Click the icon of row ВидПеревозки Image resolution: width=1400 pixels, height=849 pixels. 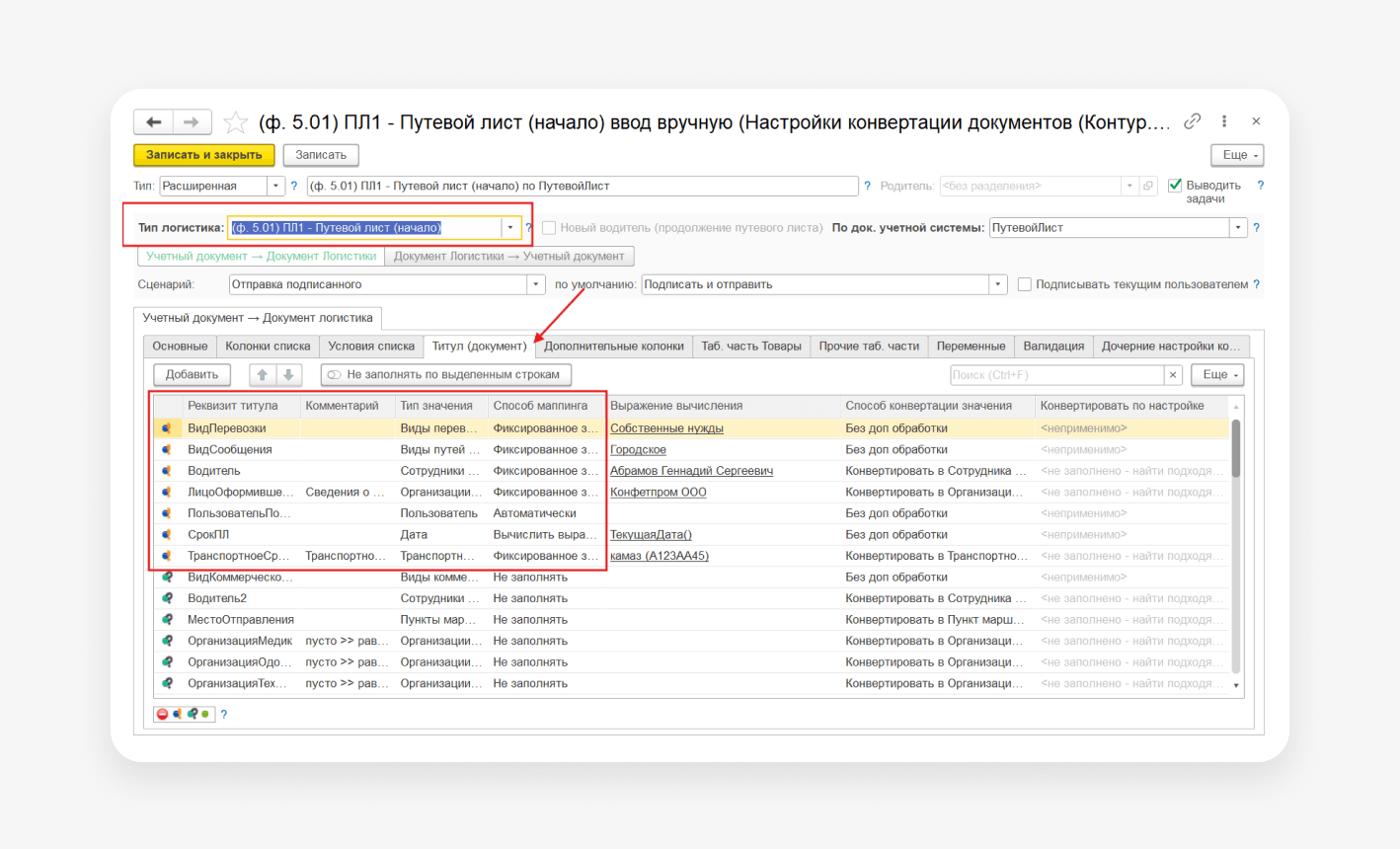(x=167, y=428)
